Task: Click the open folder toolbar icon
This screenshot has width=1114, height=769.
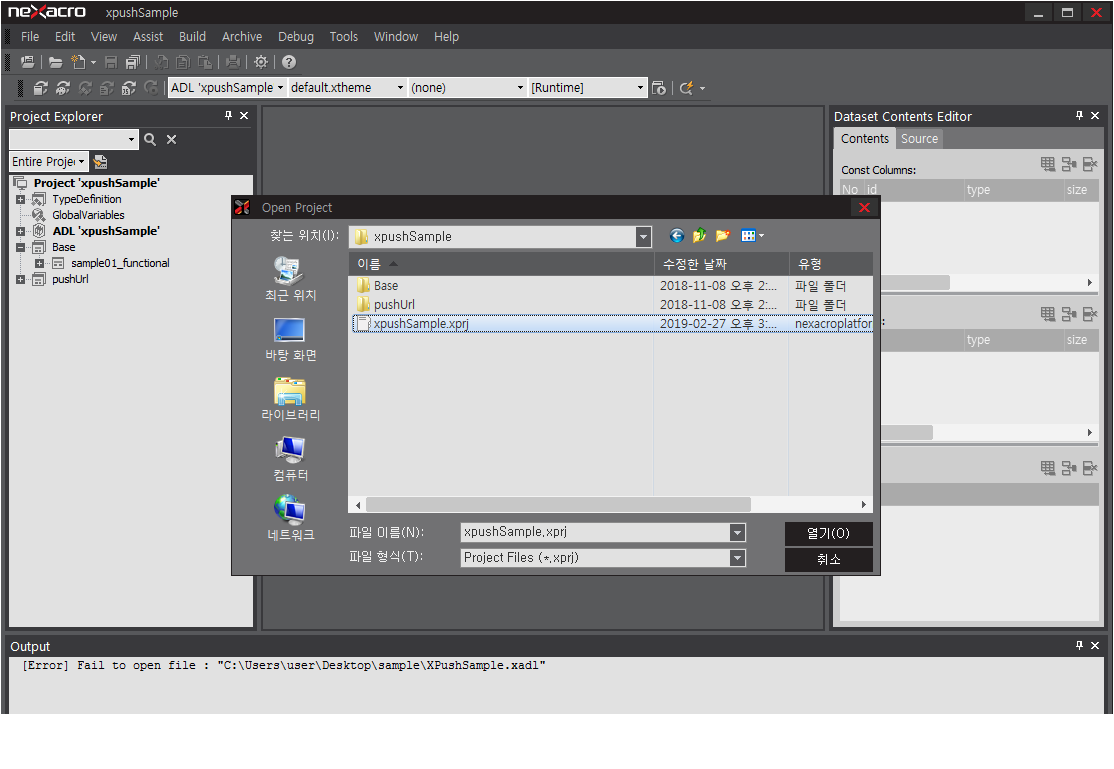Action: pyautogui.click(x=55, y=63)
